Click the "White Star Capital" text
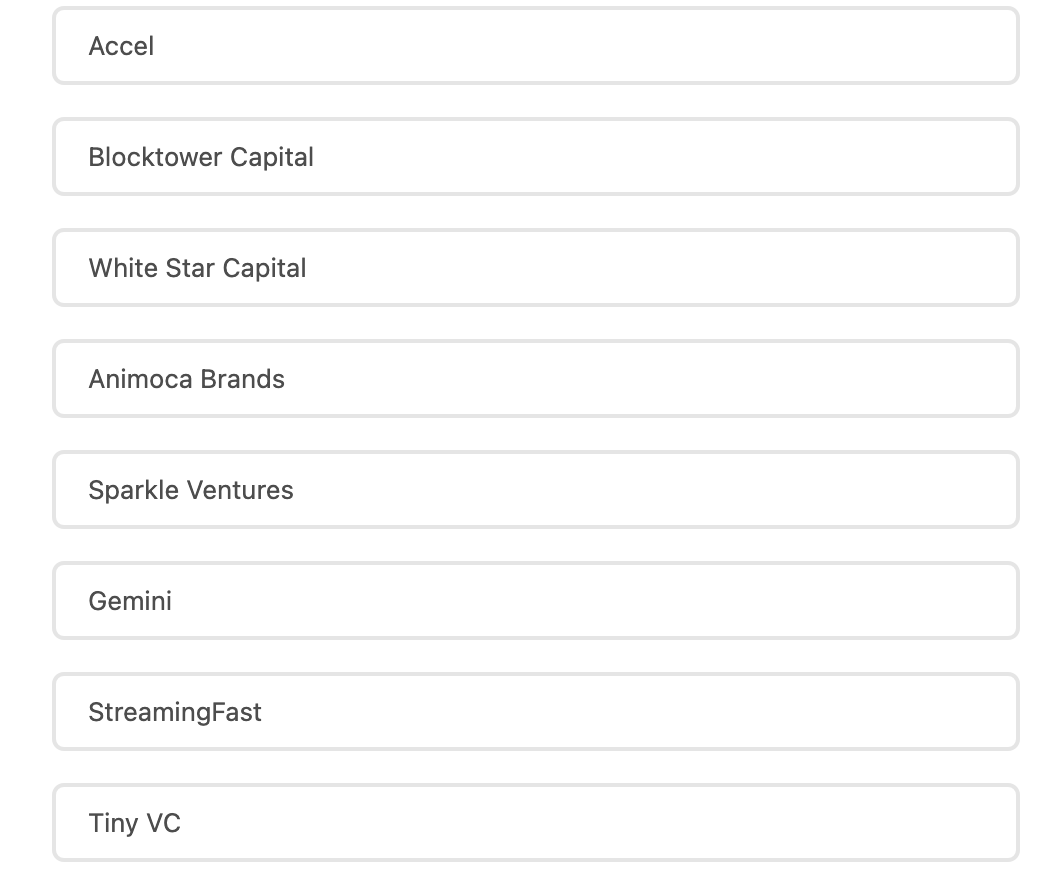This screenshot has width=1058, height=878. tap(197, 268)
